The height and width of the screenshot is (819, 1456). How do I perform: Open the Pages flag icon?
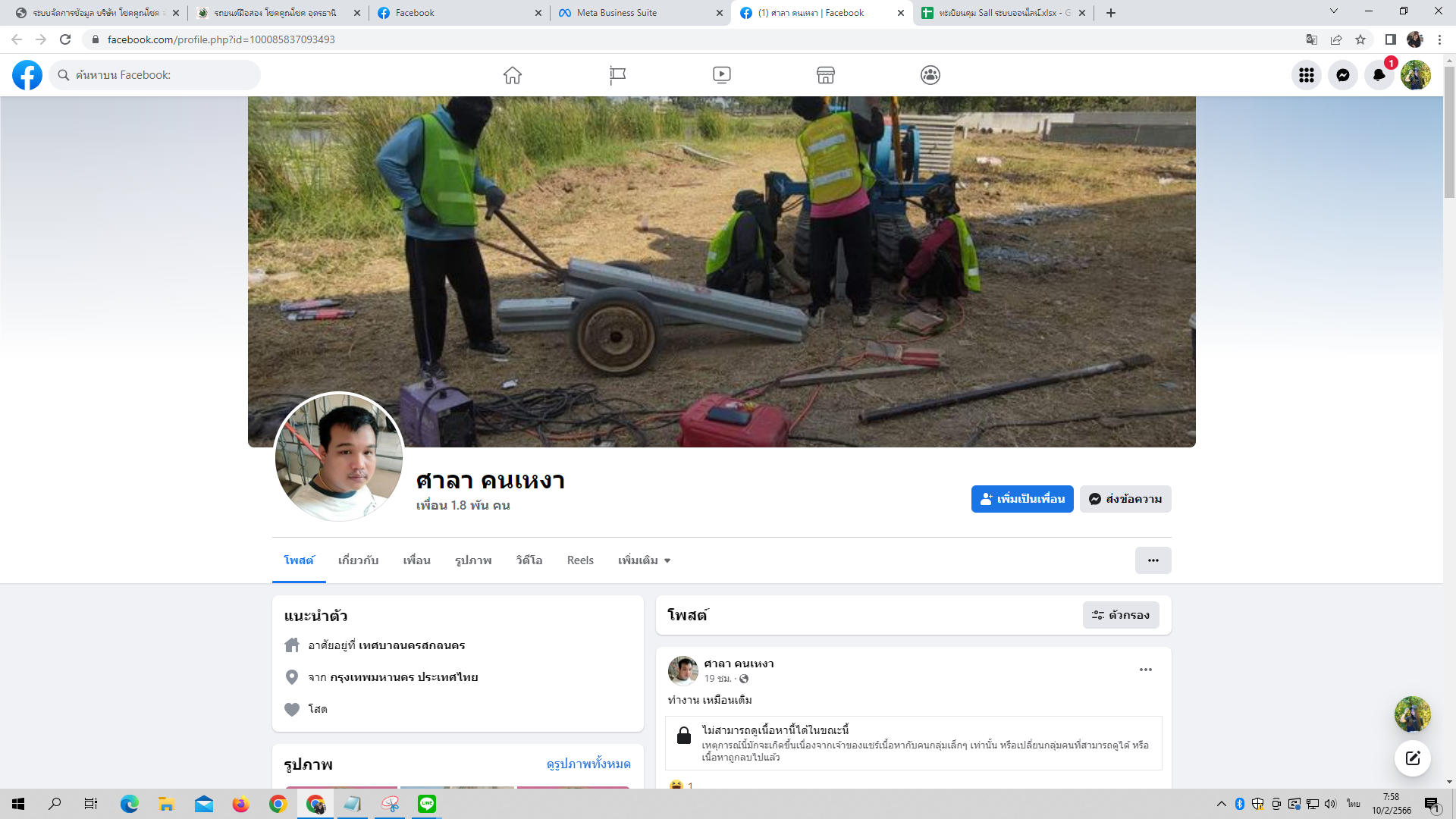617,75
